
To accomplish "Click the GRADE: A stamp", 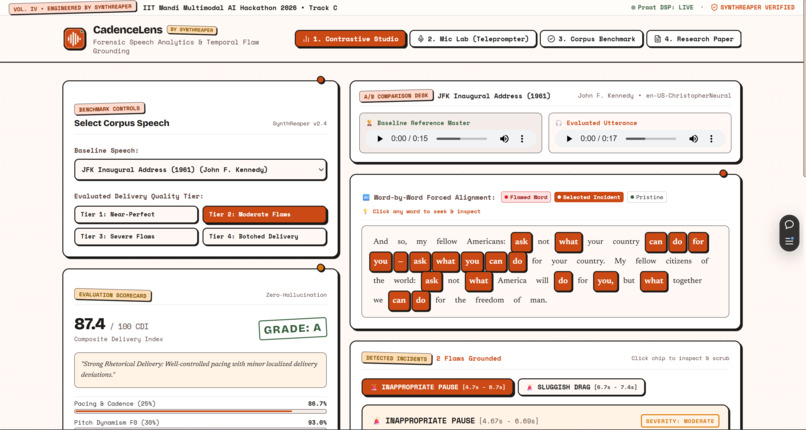I will [292, 329].
